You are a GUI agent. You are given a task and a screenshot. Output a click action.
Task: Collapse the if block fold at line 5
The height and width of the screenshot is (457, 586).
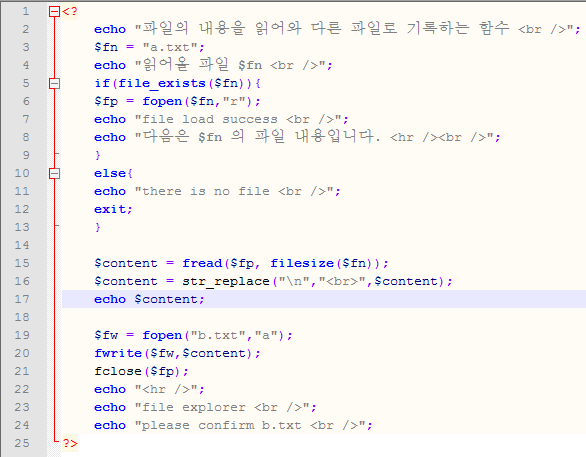coord(55,83)
